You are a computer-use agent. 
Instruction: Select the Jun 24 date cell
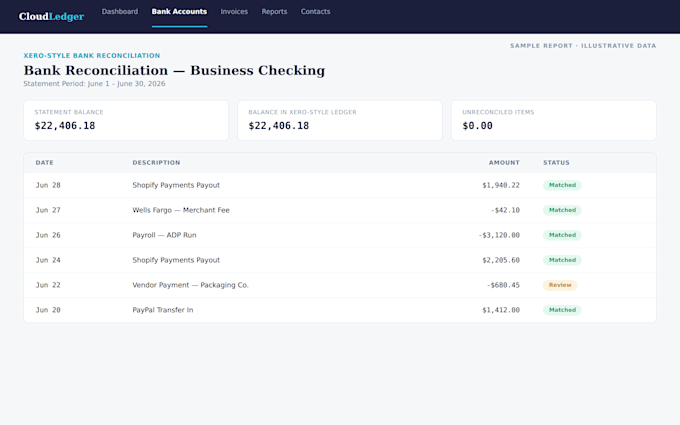click(48, 260)
